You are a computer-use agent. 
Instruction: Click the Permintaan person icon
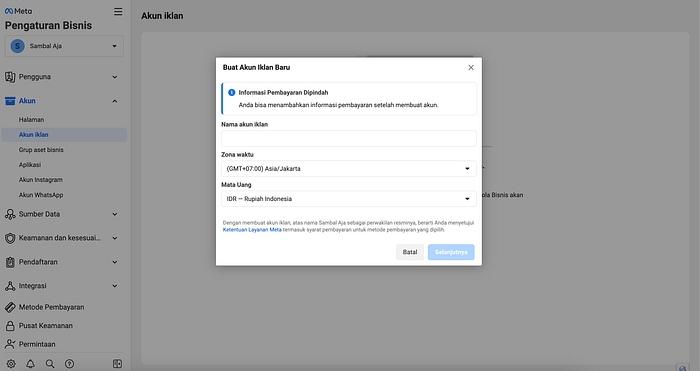pyautogui.click(x=10, y=344)
